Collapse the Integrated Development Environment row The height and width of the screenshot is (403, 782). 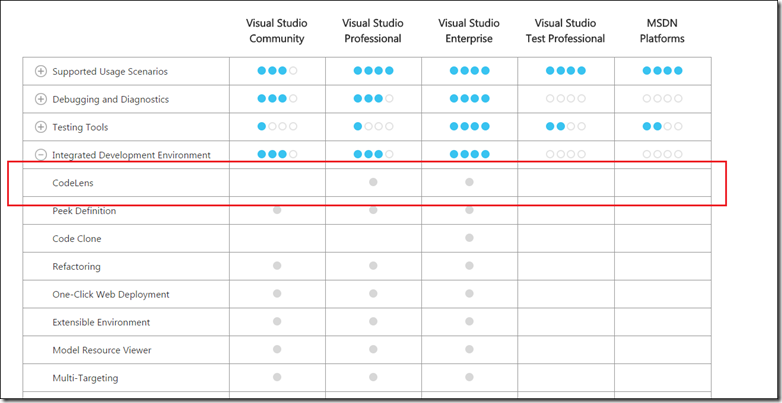40,155
